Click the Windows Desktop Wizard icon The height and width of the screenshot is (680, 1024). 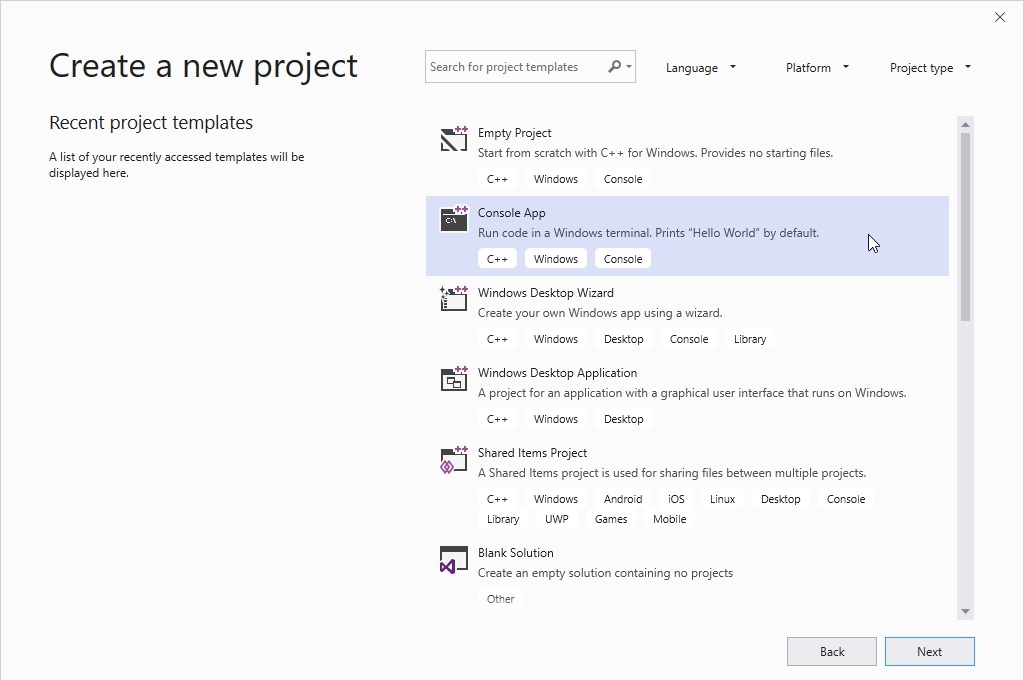[454, 299]
